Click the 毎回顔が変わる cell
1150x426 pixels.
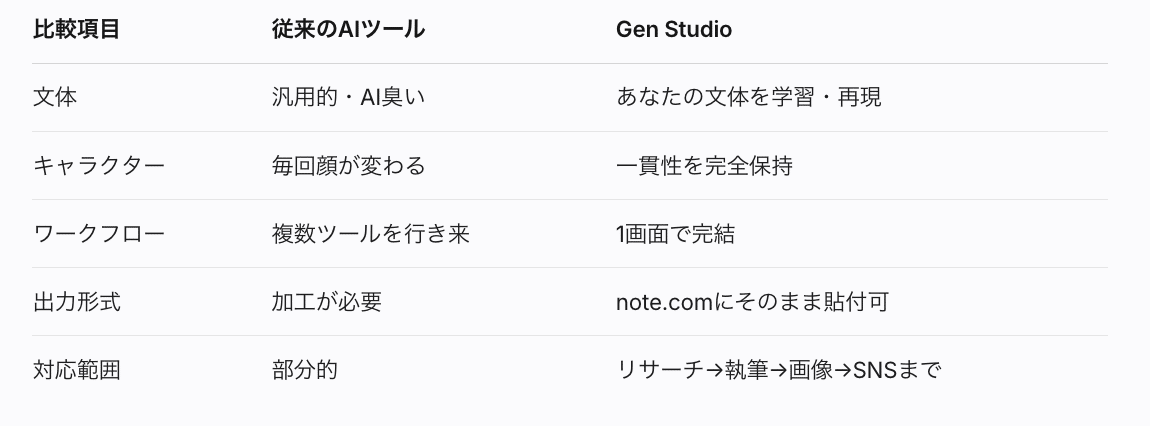tap(349, 166)
